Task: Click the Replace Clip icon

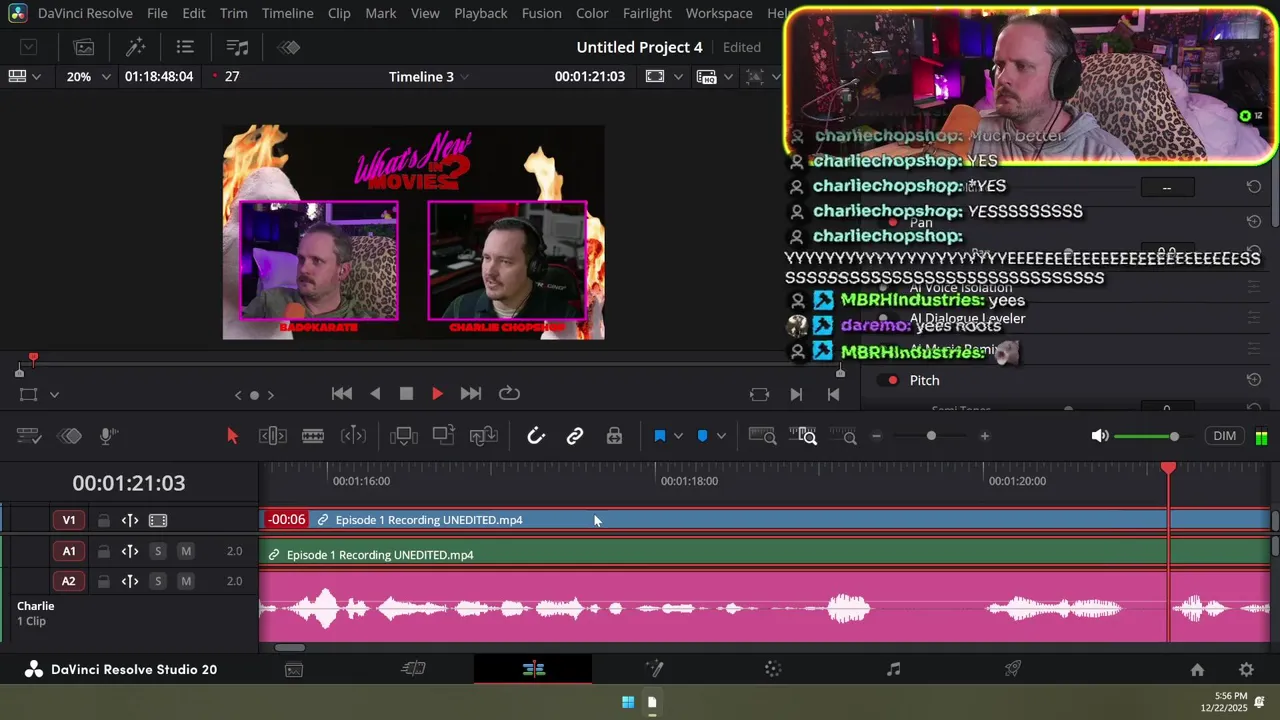Action: (x=483, y=436)
